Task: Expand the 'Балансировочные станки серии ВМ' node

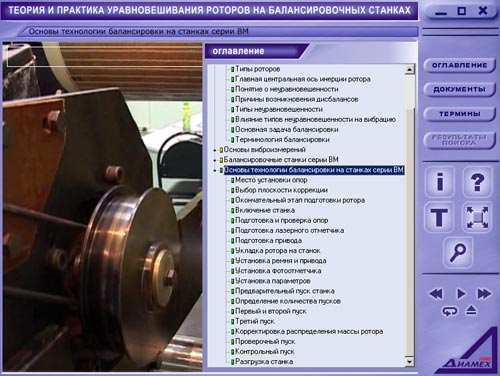Action: (x=215, y=160)
